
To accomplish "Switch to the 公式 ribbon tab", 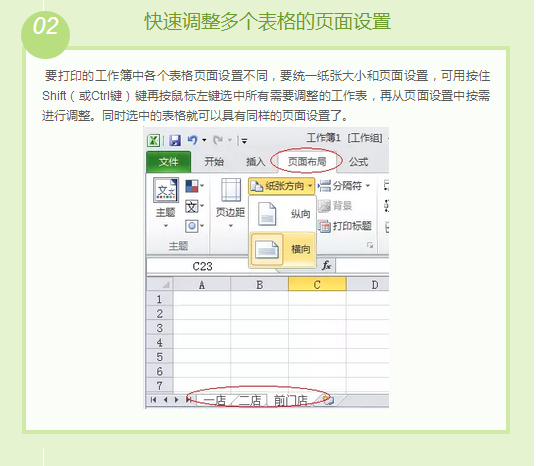I will [358, 162].
